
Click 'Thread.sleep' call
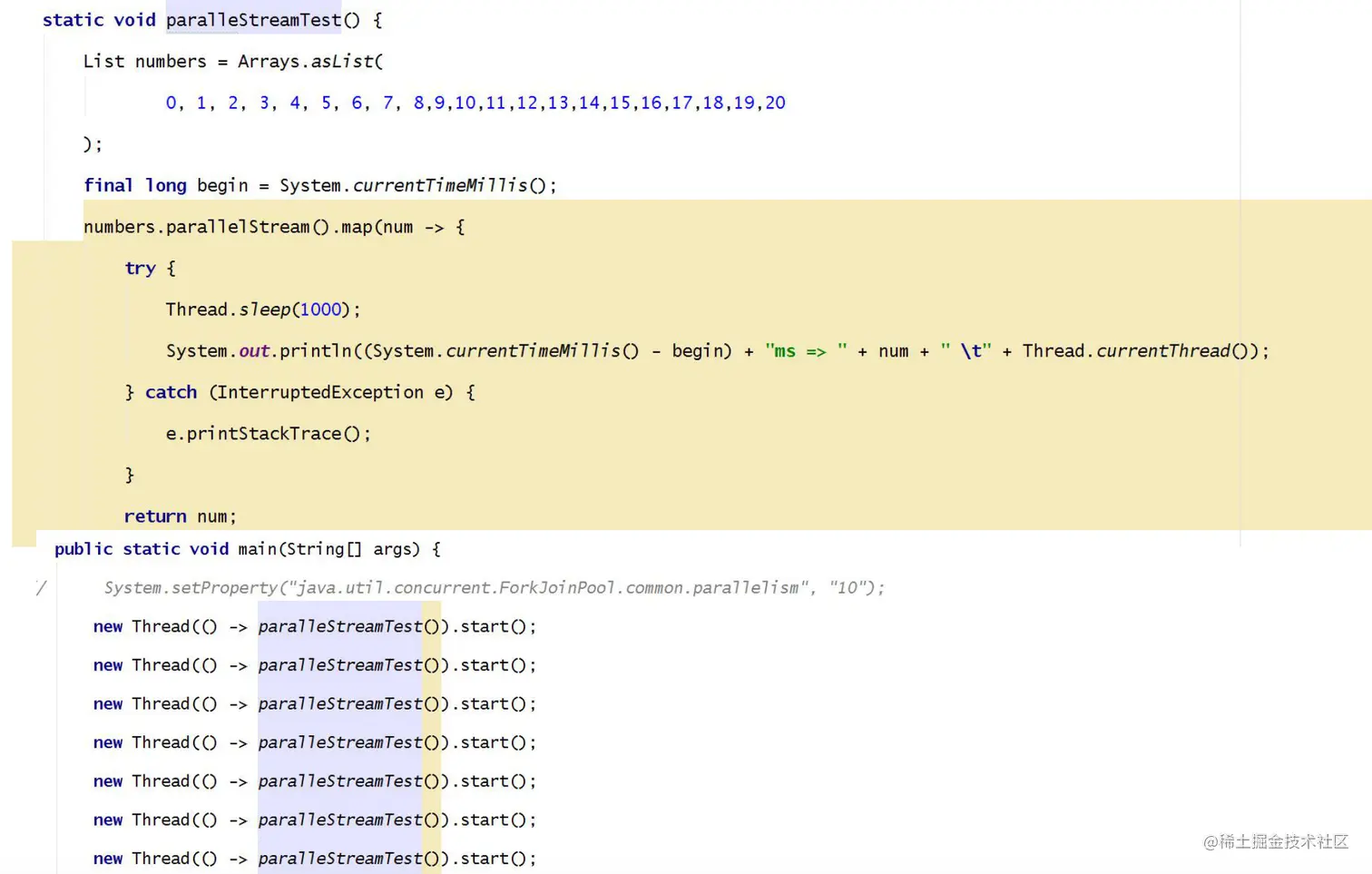(228, 309)
